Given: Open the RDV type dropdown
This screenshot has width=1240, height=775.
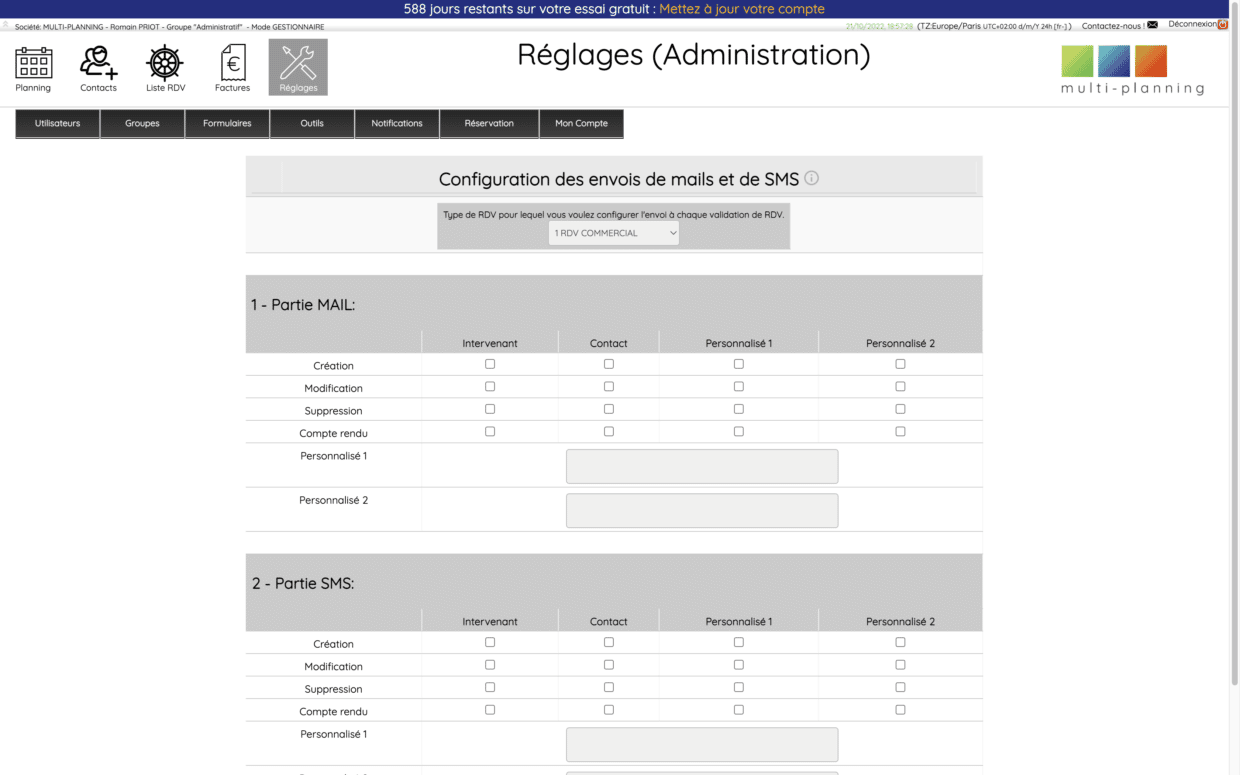Looking at the screenshot, I should 614,233.
